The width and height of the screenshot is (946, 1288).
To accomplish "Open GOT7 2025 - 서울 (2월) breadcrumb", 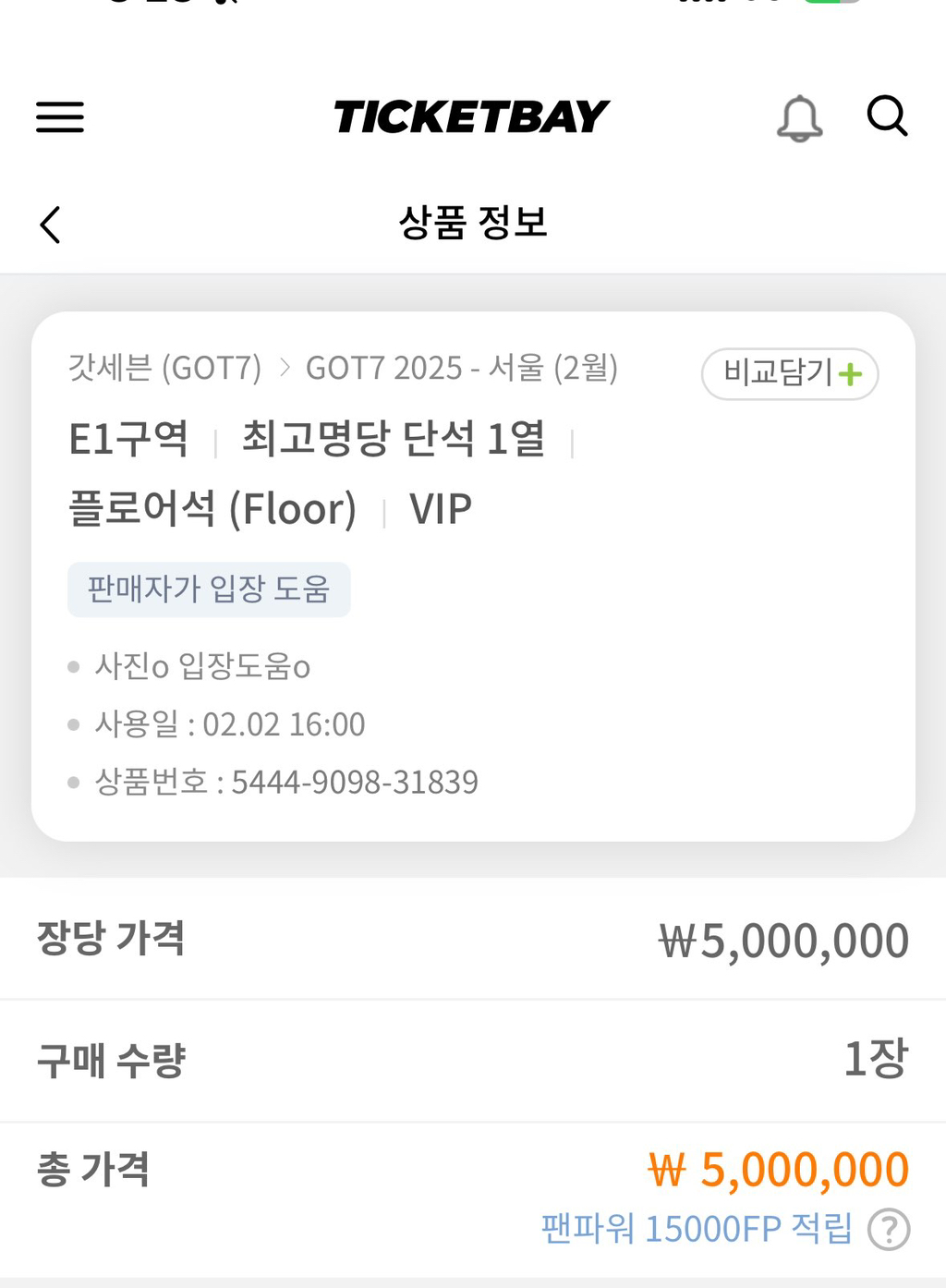I will click(x=462, y=368).
